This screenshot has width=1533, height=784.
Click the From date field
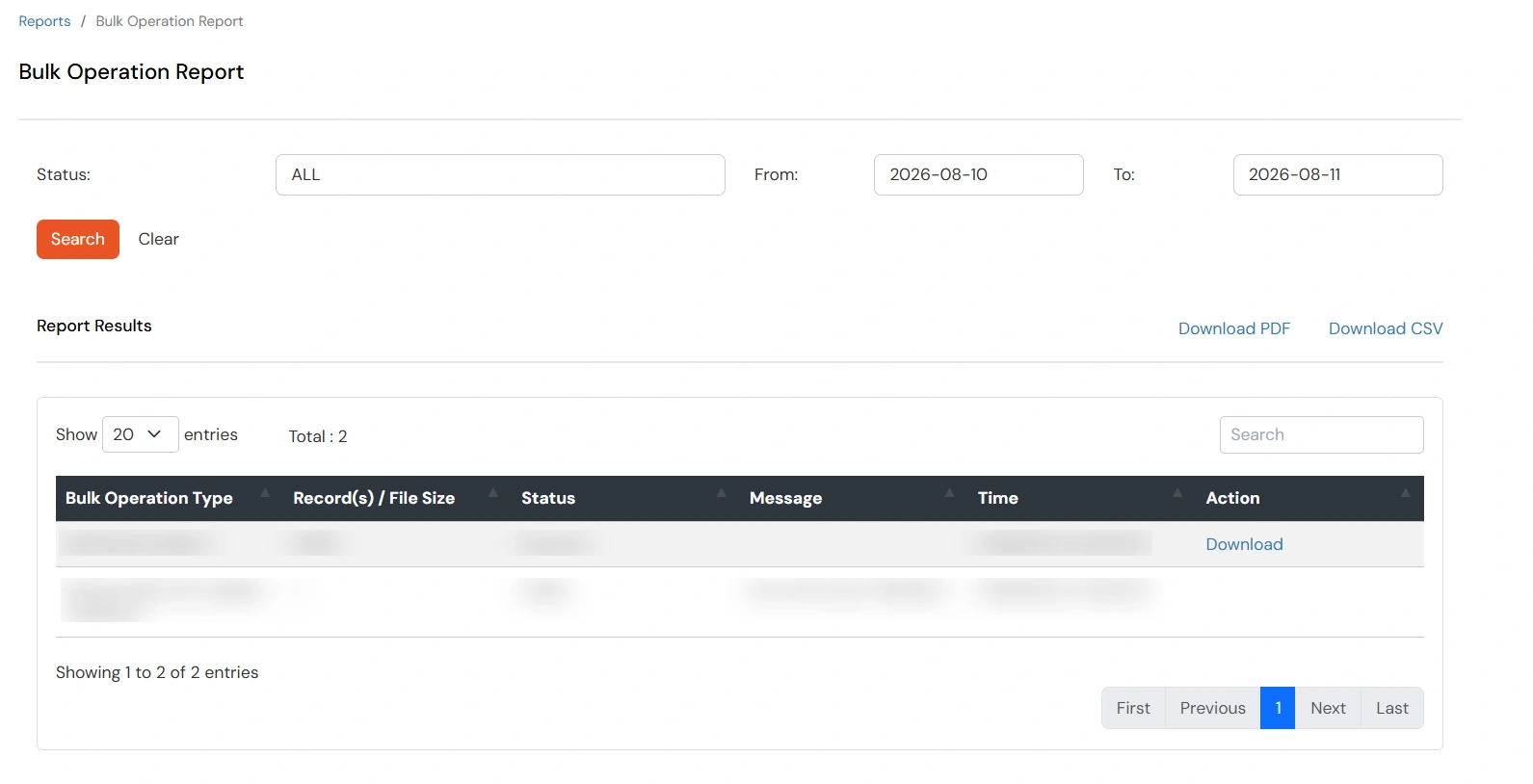(x=978, y=174)
